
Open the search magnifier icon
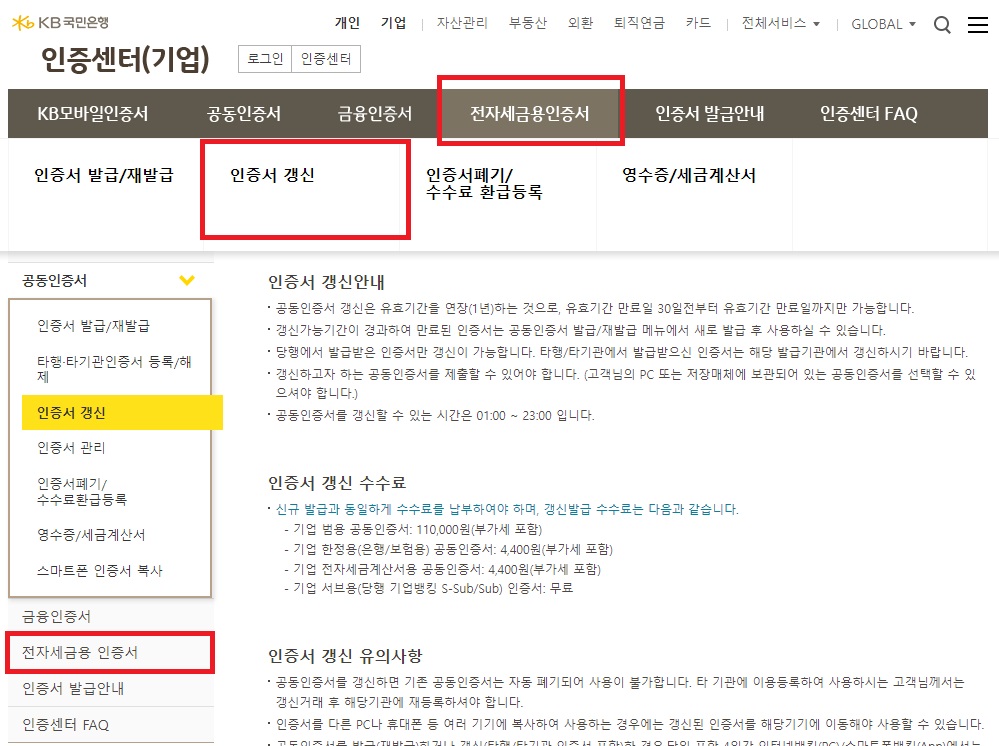pyautogui.click(x=942, y=25)
